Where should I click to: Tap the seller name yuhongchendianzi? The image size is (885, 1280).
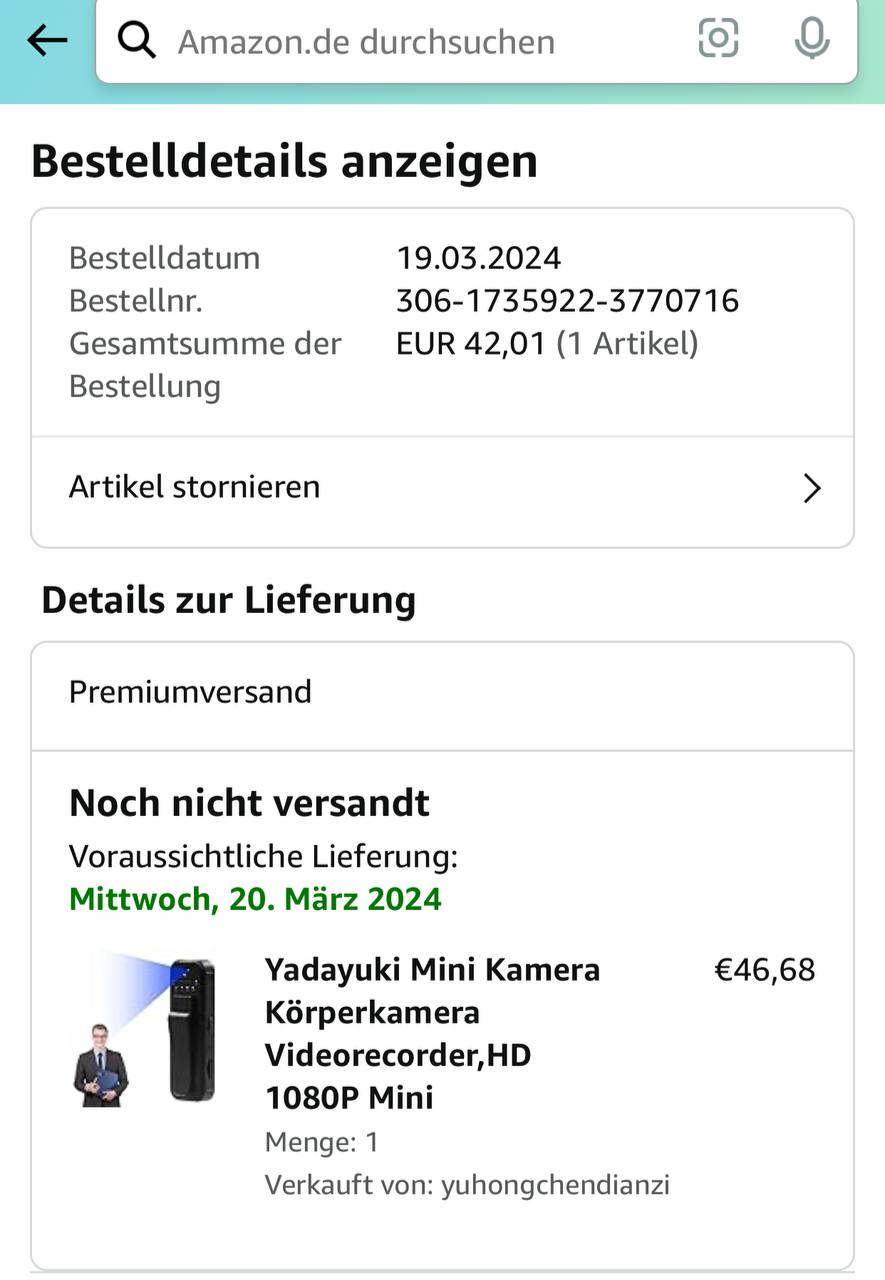[x=555, y=1185]
